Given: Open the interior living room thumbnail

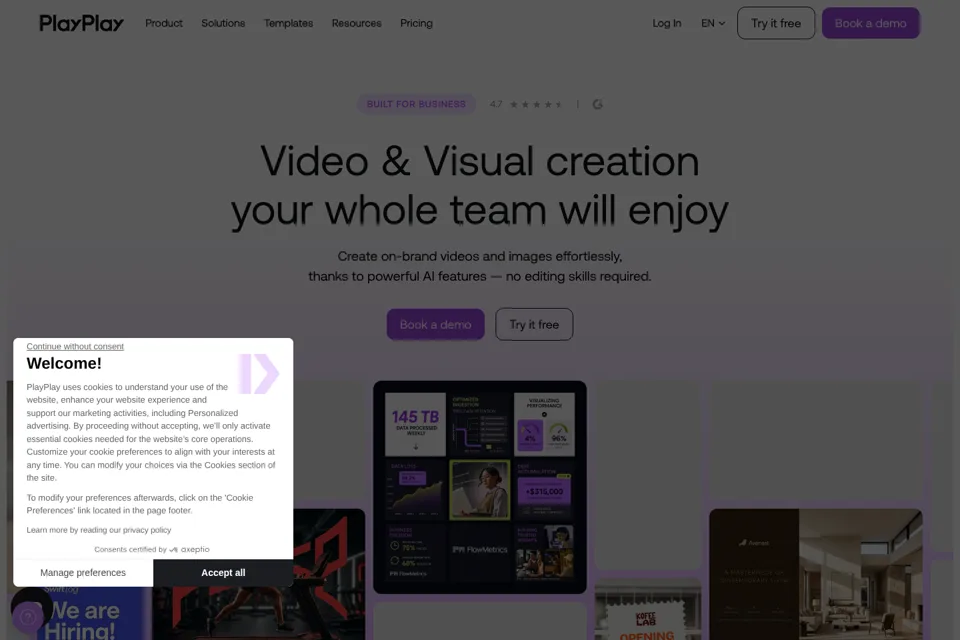Looking at the screenshot, I should [x=816, y=574].
